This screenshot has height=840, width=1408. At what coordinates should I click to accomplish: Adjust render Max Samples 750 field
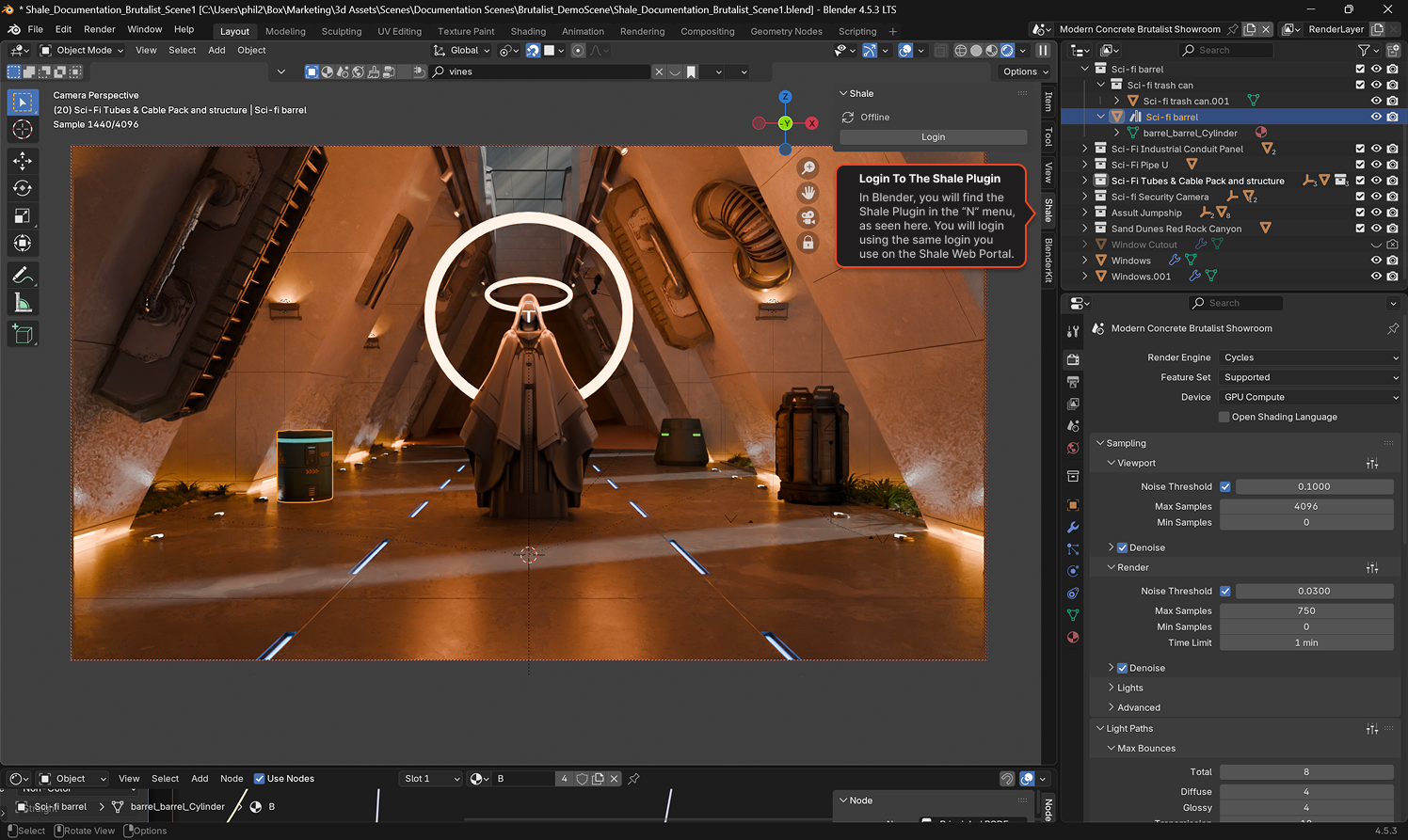(1305, 610)
